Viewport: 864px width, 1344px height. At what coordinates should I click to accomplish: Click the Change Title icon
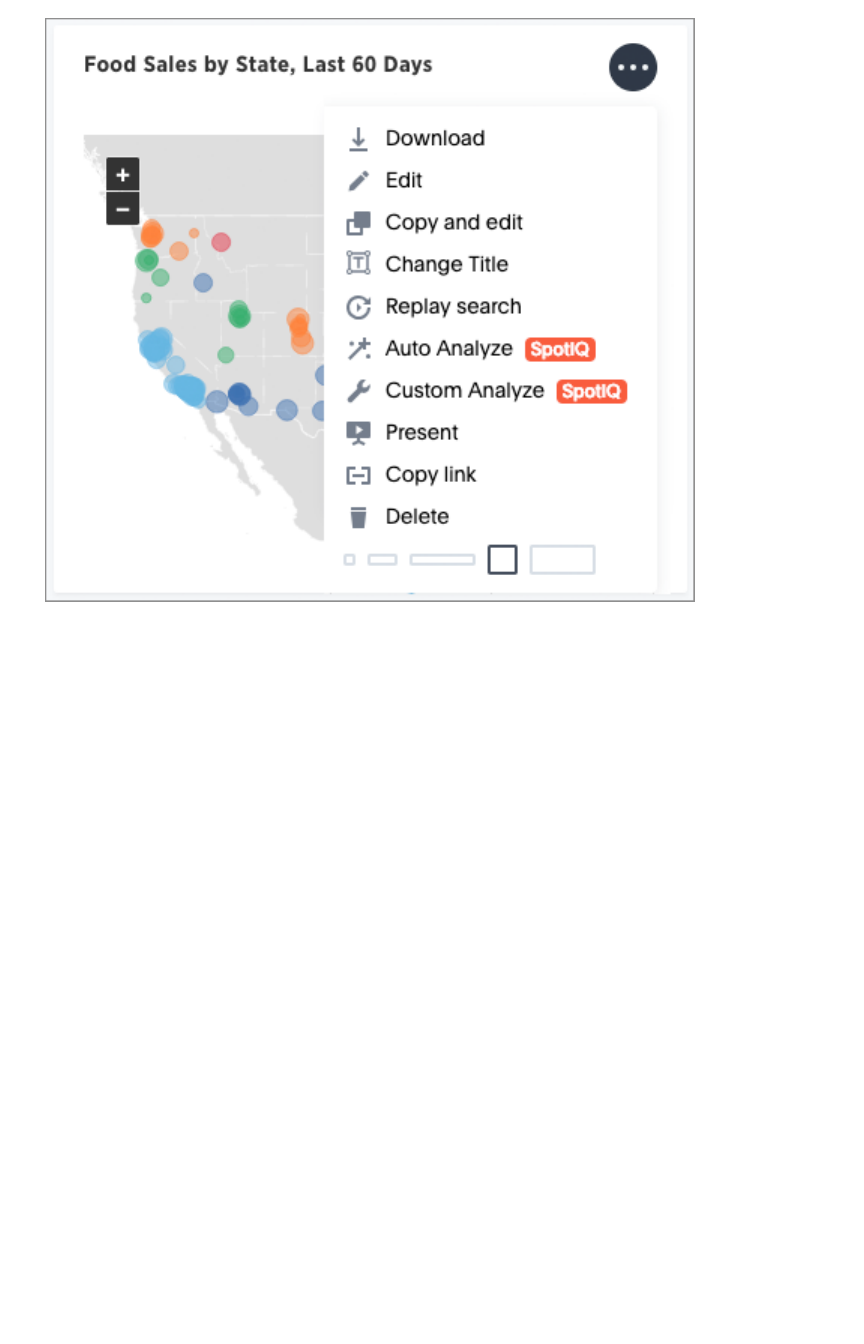358,265
